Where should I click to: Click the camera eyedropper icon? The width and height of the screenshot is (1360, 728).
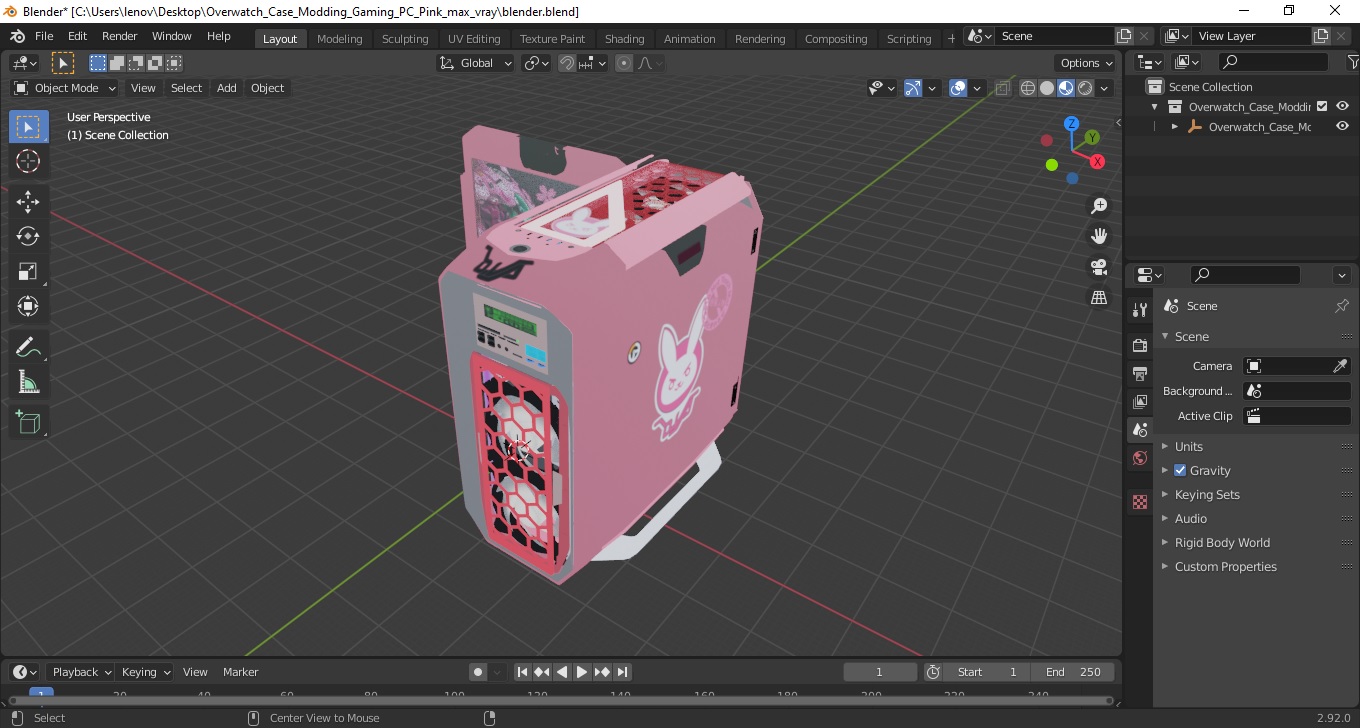pyautogui.click(x=1341, y=366)
